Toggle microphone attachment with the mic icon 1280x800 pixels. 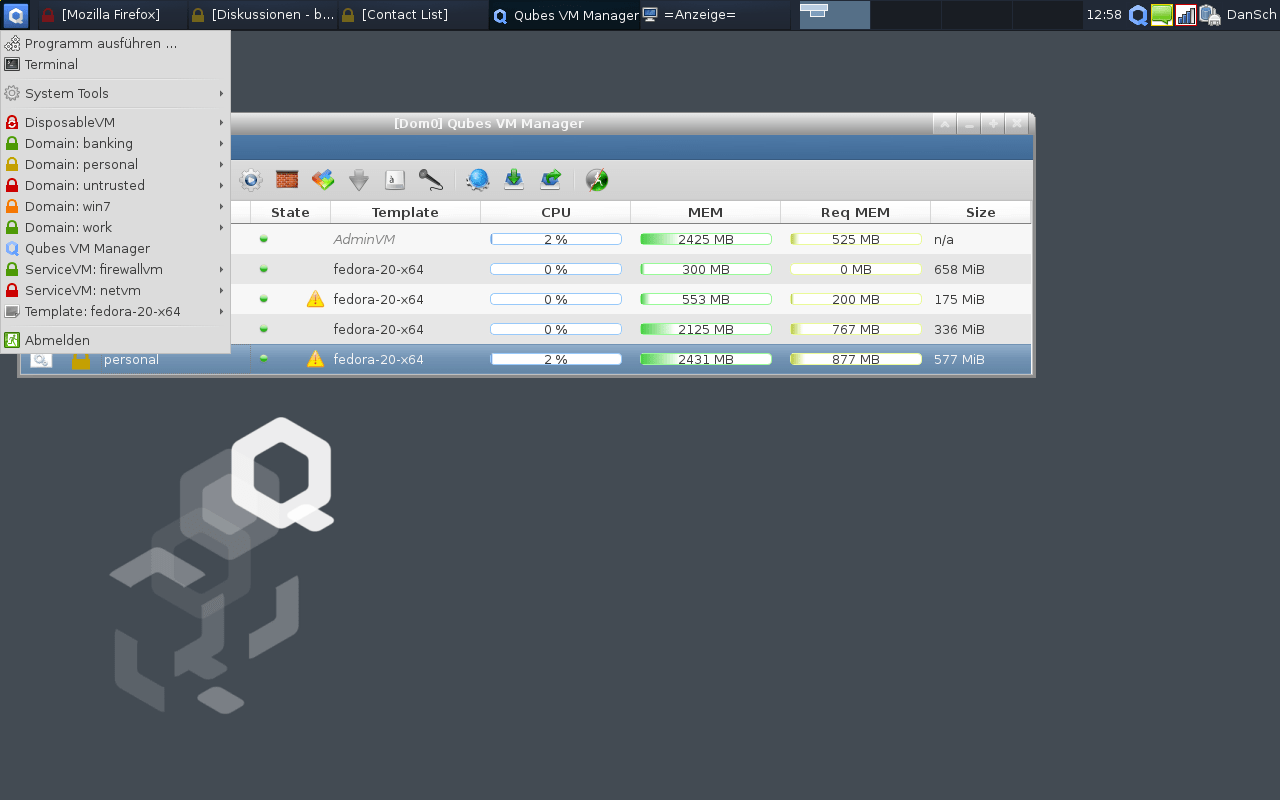[x=431, y=180]
